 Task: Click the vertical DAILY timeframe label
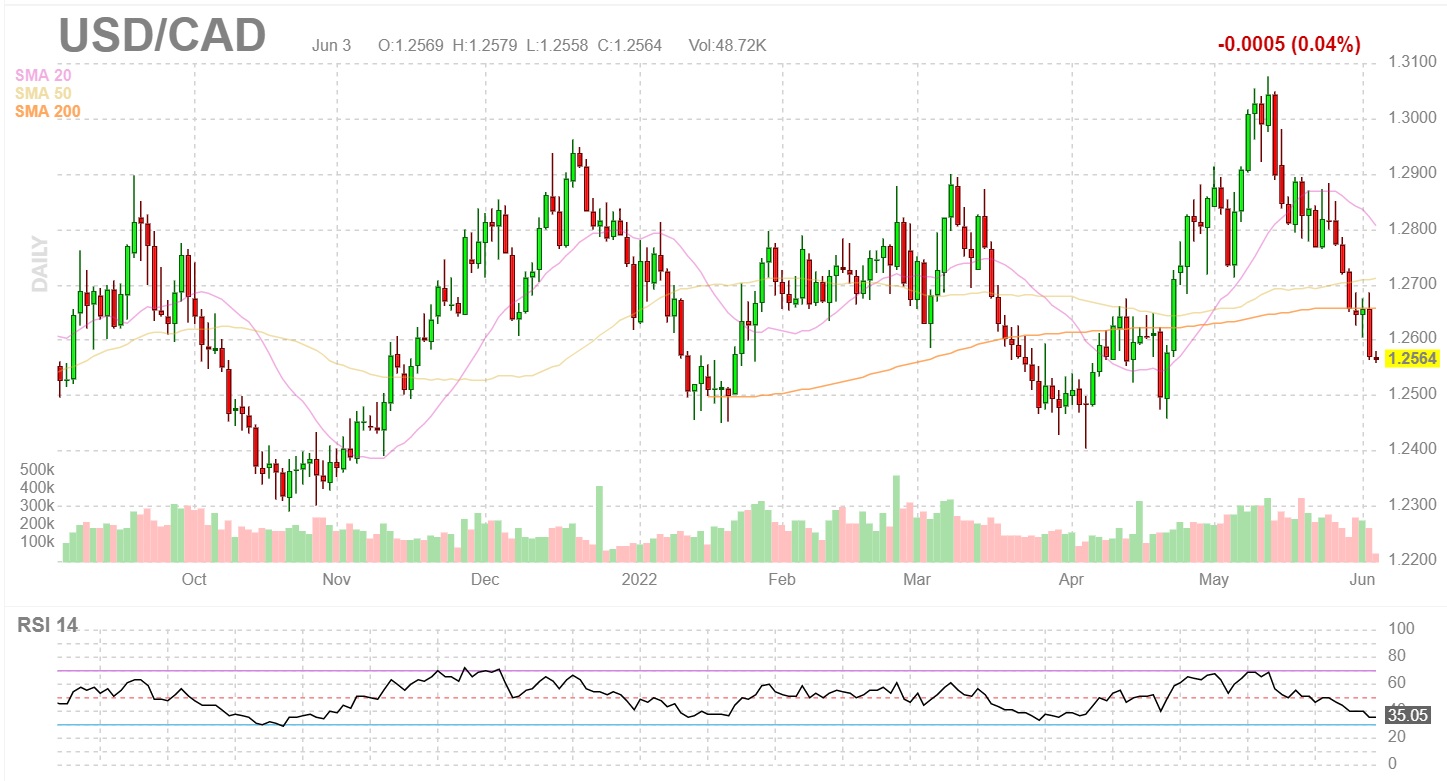click(40, 263)
